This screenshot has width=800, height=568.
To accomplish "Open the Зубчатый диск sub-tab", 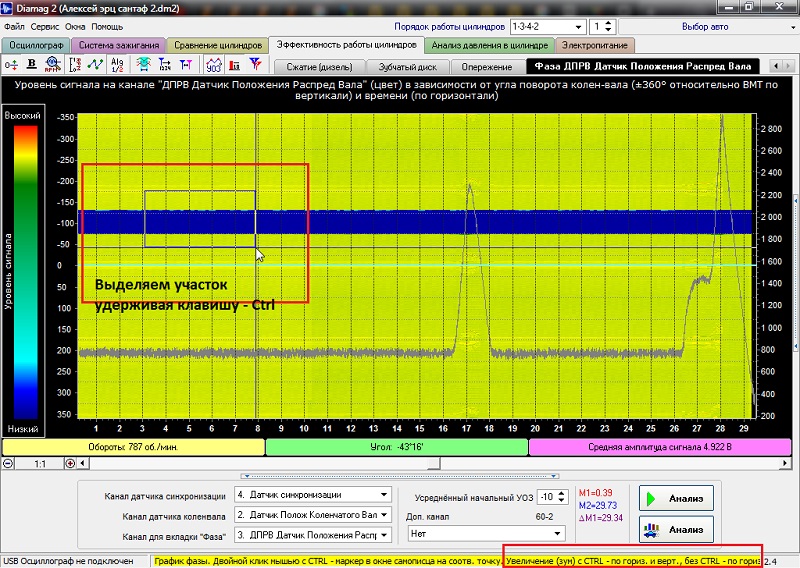I will [408, 67].
